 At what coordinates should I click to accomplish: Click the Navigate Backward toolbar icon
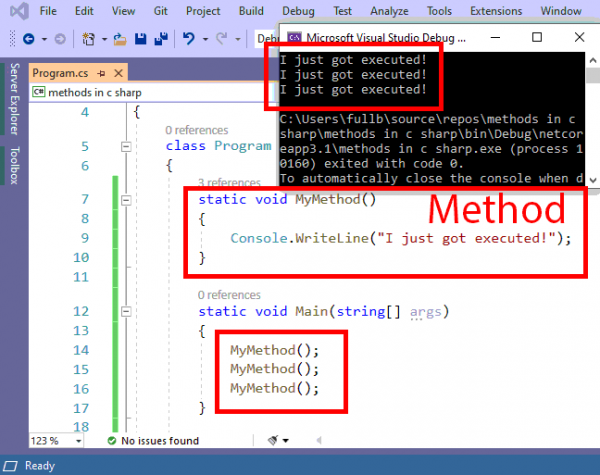(x=27, y=40)
